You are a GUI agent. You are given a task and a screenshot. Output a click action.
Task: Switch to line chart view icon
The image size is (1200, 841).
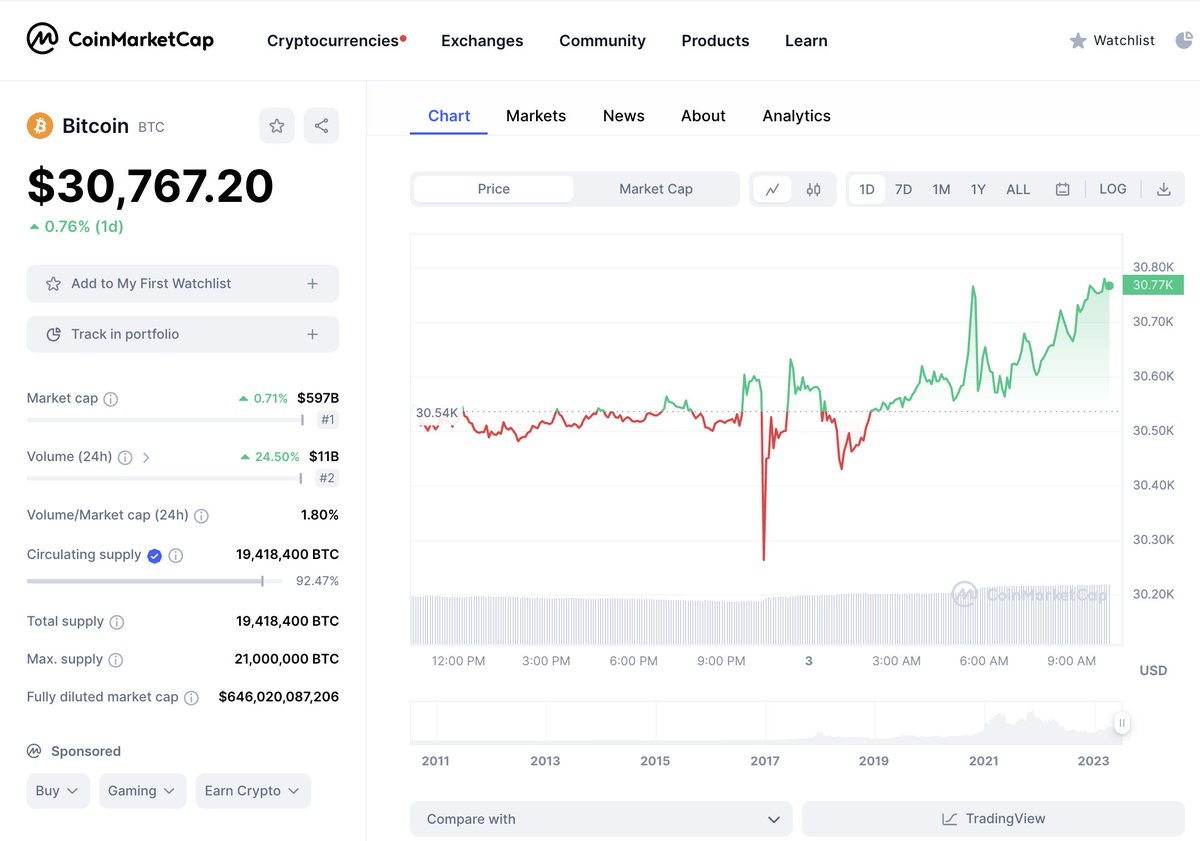(x=773, y=189)
